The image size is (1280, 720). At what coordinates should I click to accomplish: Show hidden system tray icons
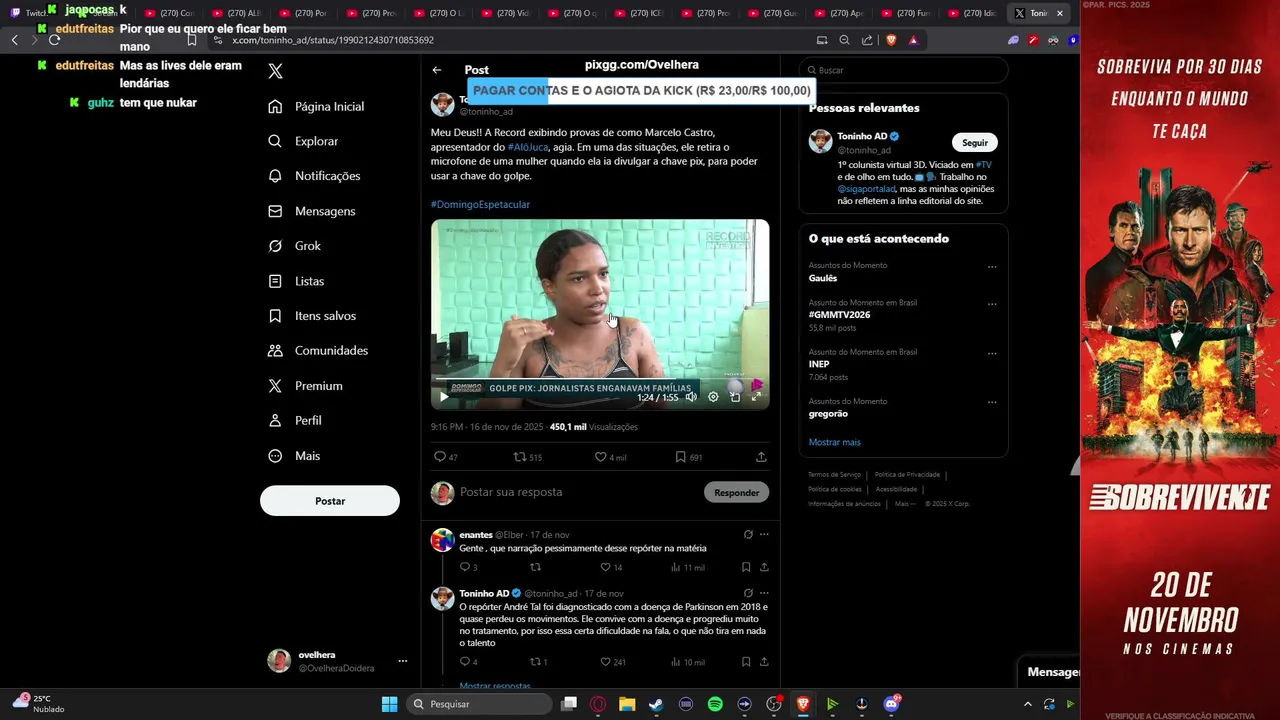pos(1028,704)
